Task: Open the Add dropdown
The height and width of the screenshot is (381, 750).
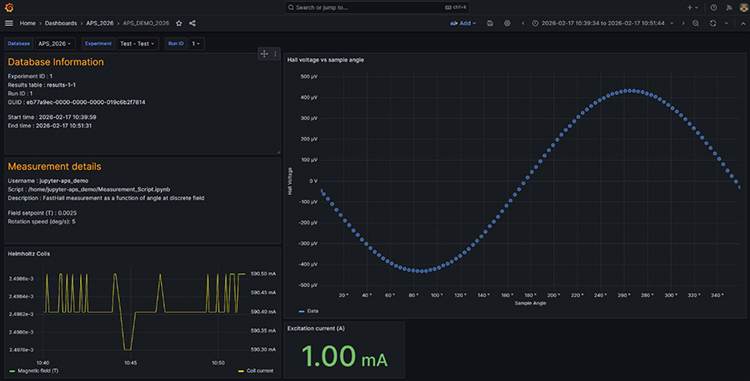Action: (x=463, y=23)
